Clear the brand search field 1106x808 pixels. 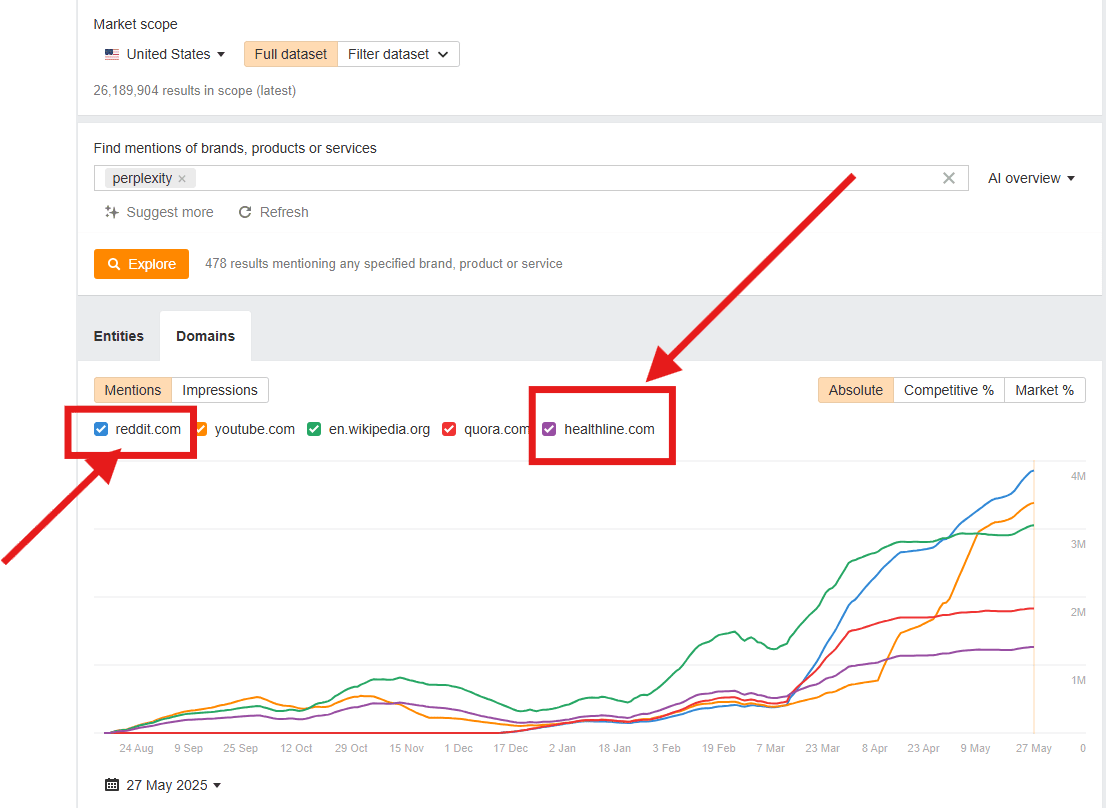(x=949, y=178)
